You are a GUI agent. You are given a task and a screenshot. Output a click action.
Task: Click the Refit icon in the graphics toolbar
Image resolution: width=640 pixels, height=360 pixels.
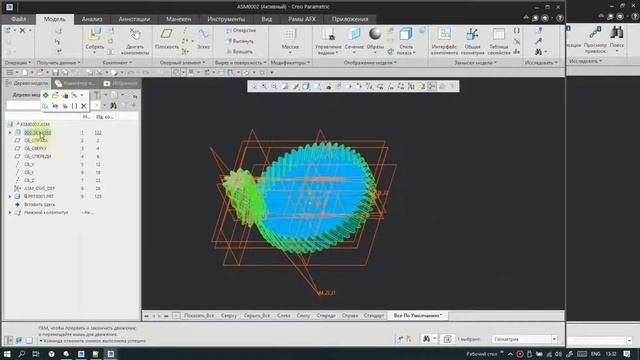254,86
